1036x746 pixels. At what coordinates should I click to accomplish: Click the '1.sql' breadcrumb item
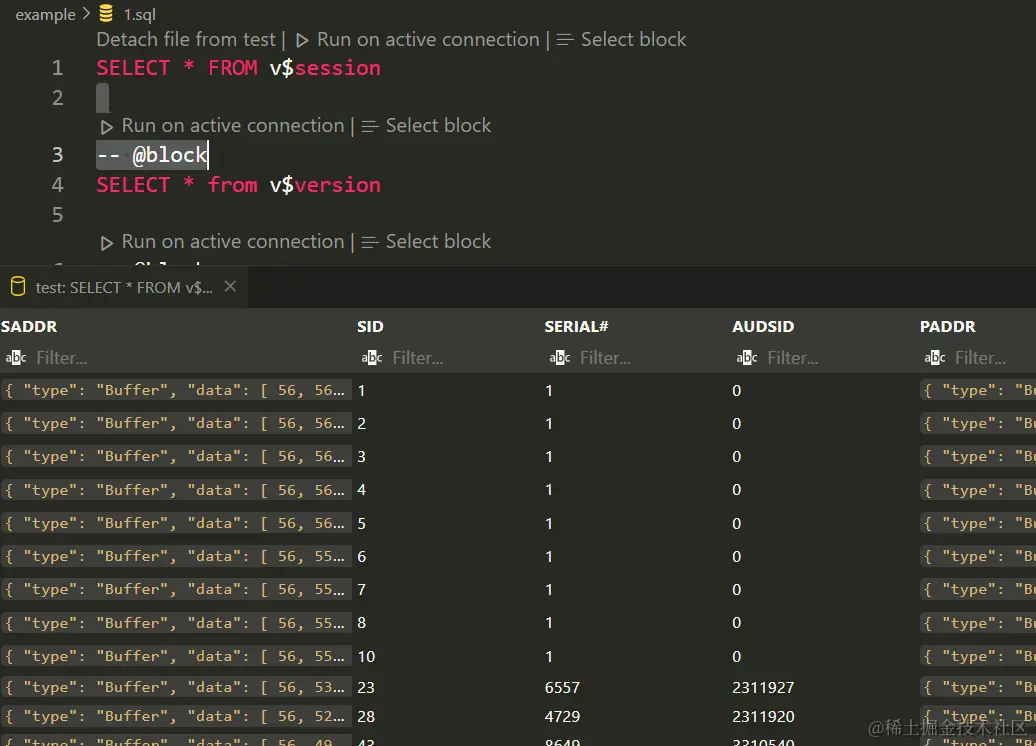pos(139,15)
